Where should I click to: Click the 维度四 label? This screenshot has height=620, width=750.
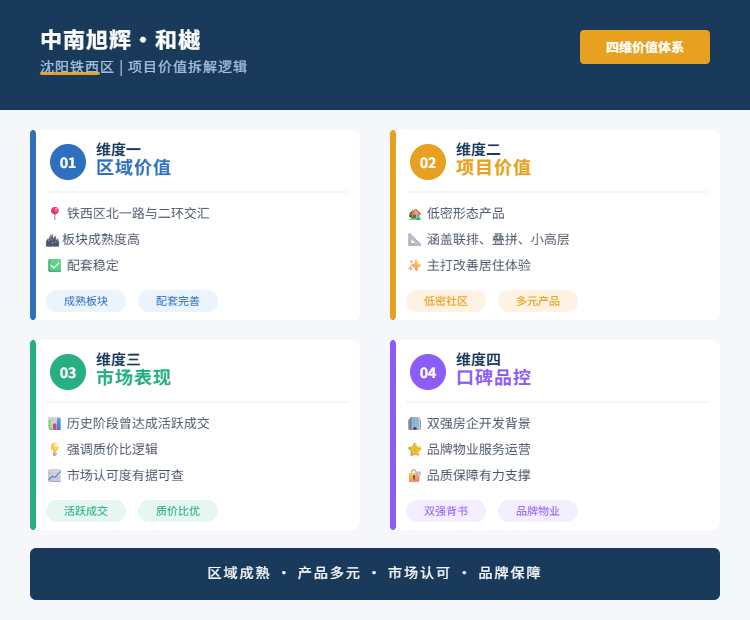(478, 360)
